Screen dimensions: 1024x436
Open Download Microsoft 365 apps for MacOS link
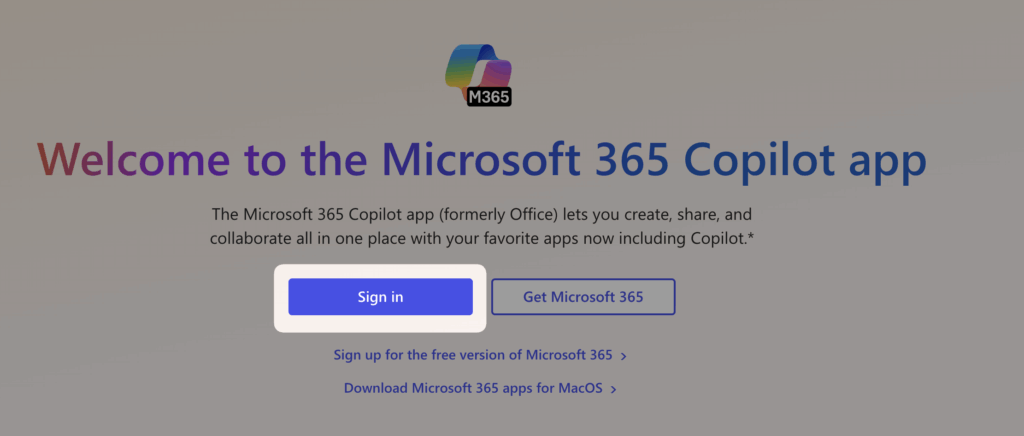coord(480,389)
